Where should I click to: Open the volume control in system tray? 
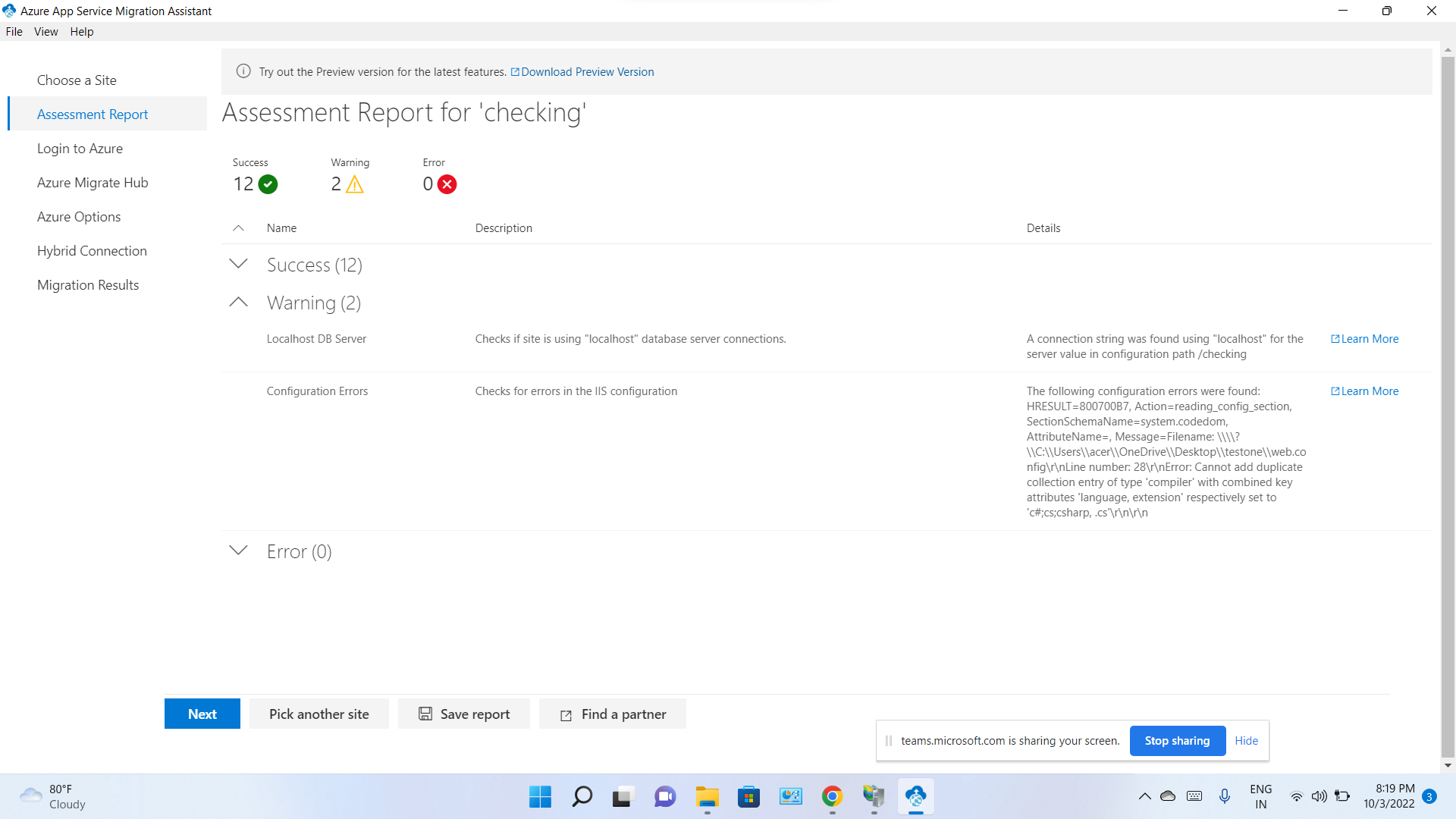[1319, 796]
